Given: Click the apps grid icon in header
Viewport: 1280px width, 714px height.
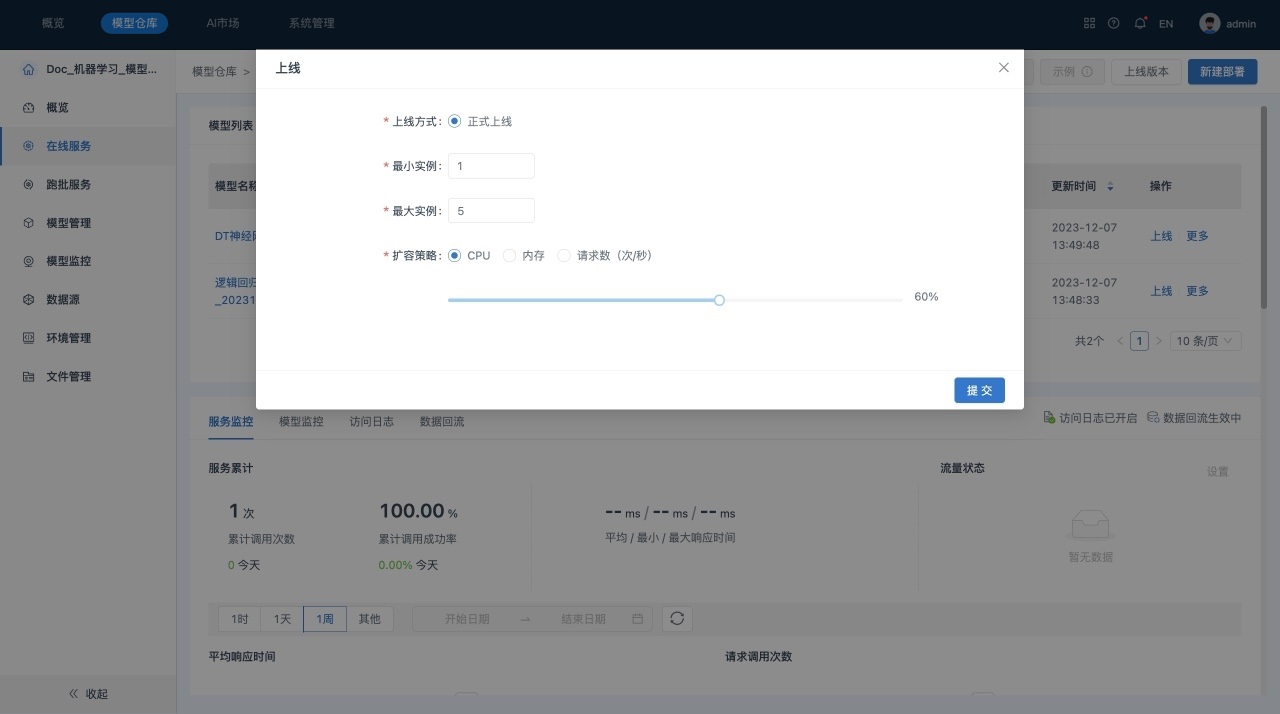Looking at the screenshot, I should [1089, 23].
